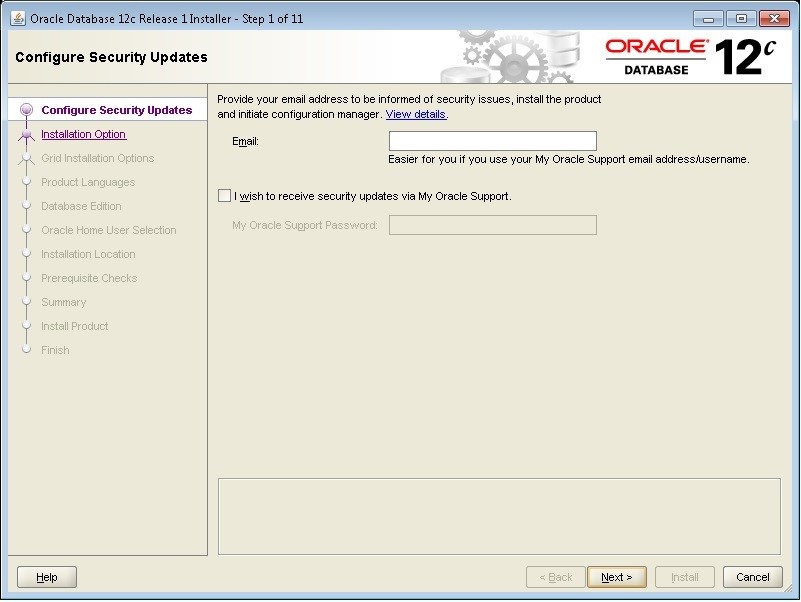This screenshot has width=801, height=602.
Task: Maximize the Oracle installer window
Action: click(741, 19)
